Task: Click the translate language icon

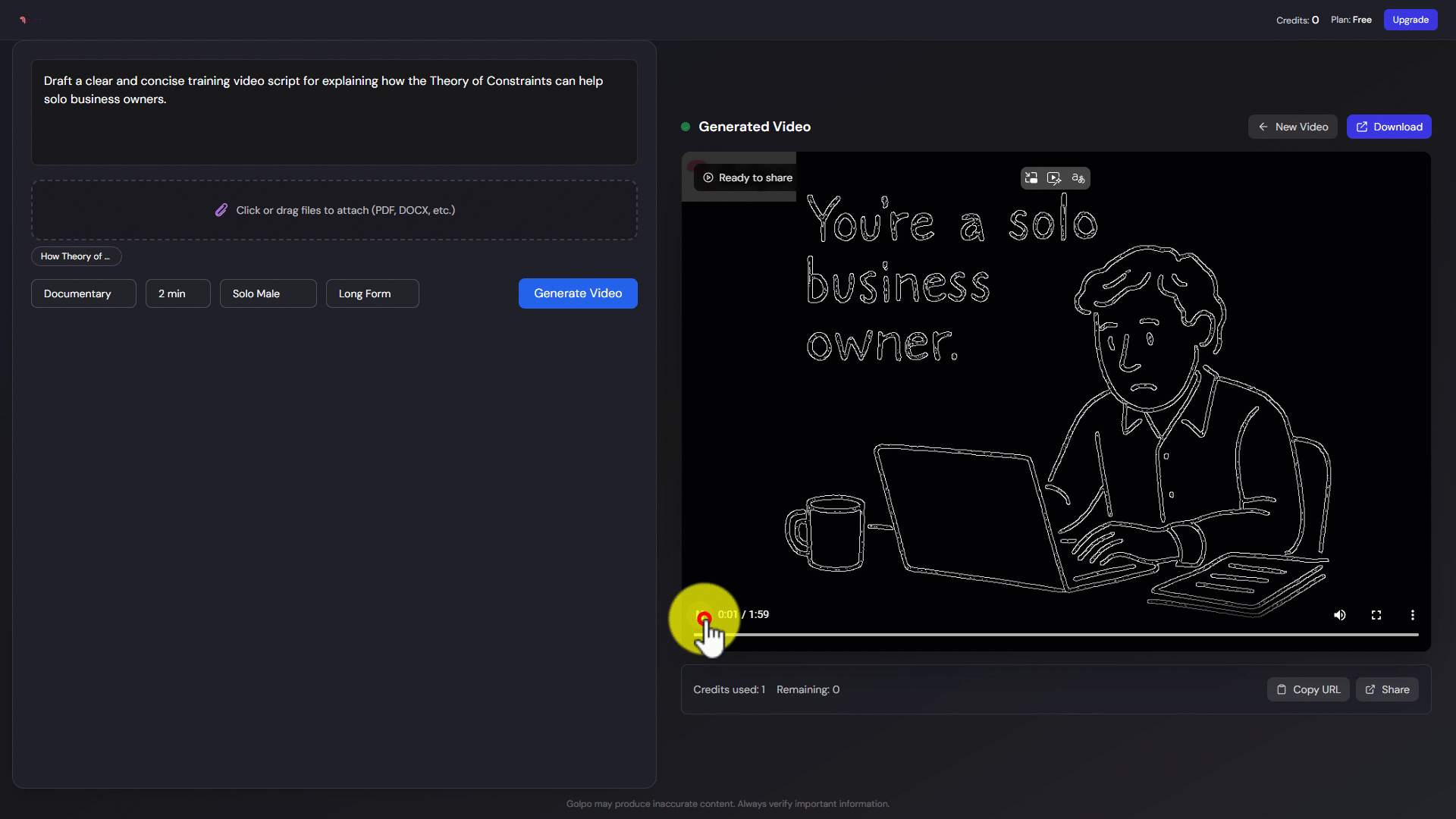Action: (x=1078, y=178)
